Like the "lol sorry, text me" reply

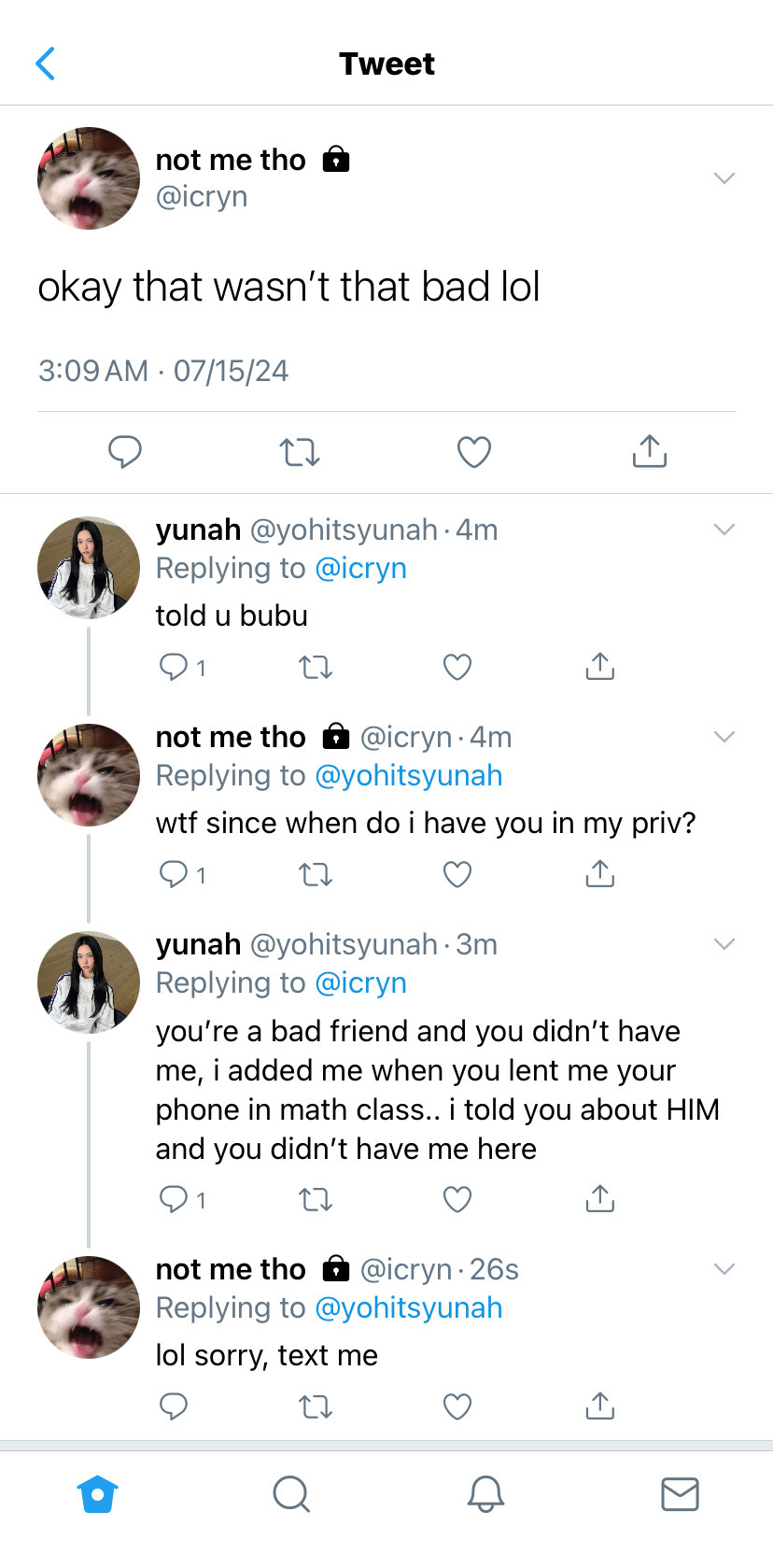pyautogui.click(x=457, y=1406)
